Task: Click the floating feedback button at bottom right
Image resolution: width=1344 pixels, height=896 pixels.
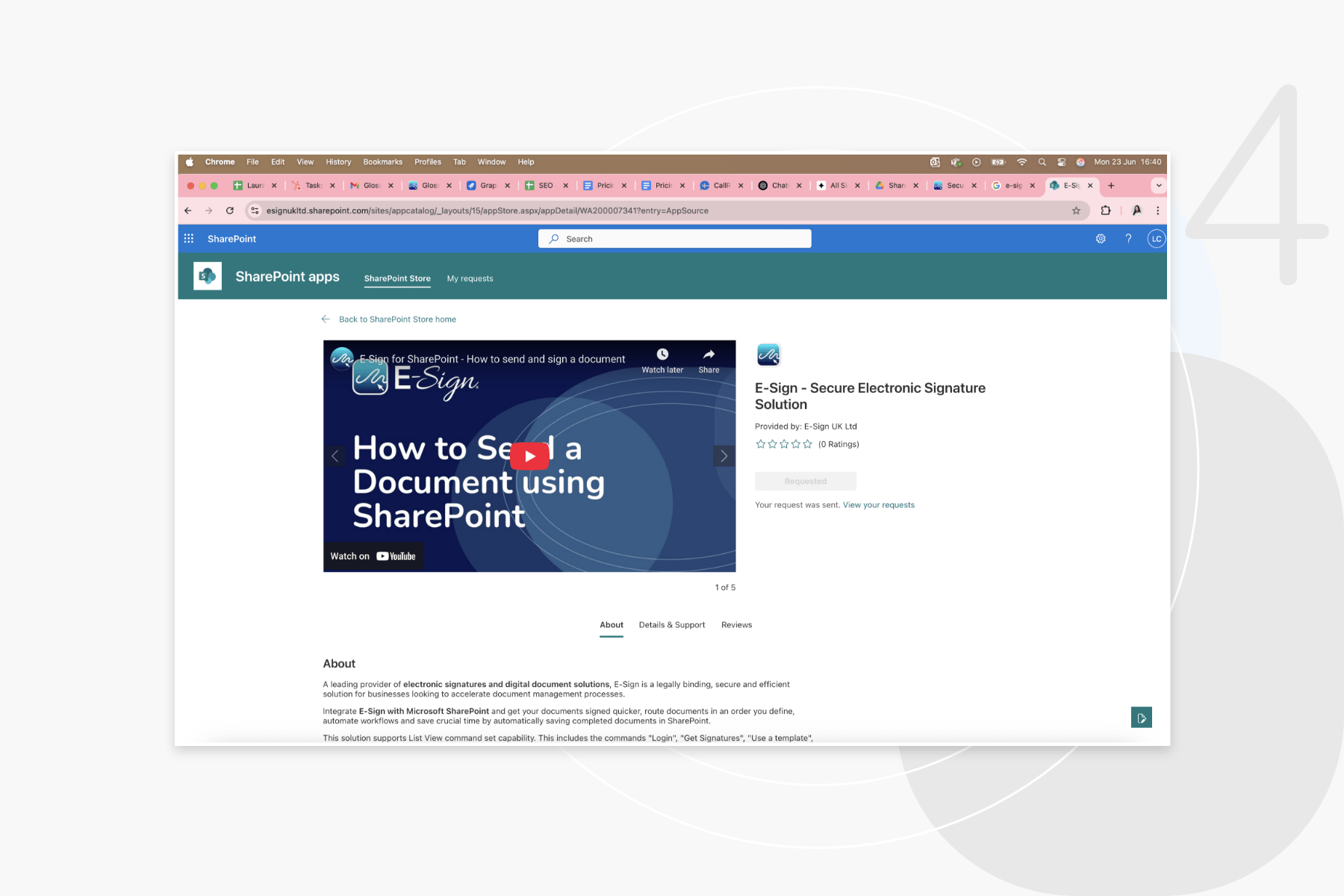Action: click(1141, 718)
